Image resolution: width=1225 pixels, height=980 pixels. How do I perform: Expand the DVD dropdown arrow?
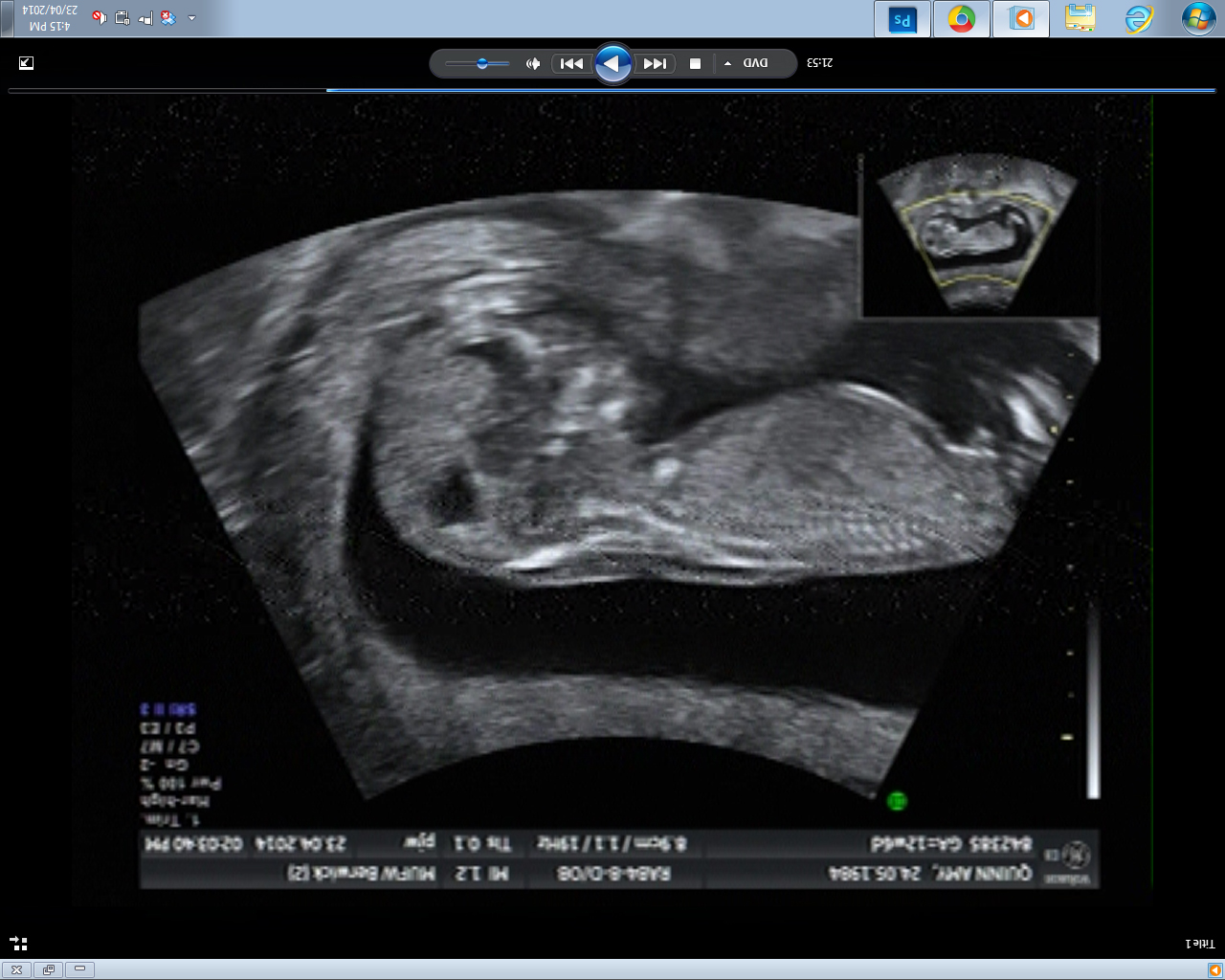click(728, 64)
